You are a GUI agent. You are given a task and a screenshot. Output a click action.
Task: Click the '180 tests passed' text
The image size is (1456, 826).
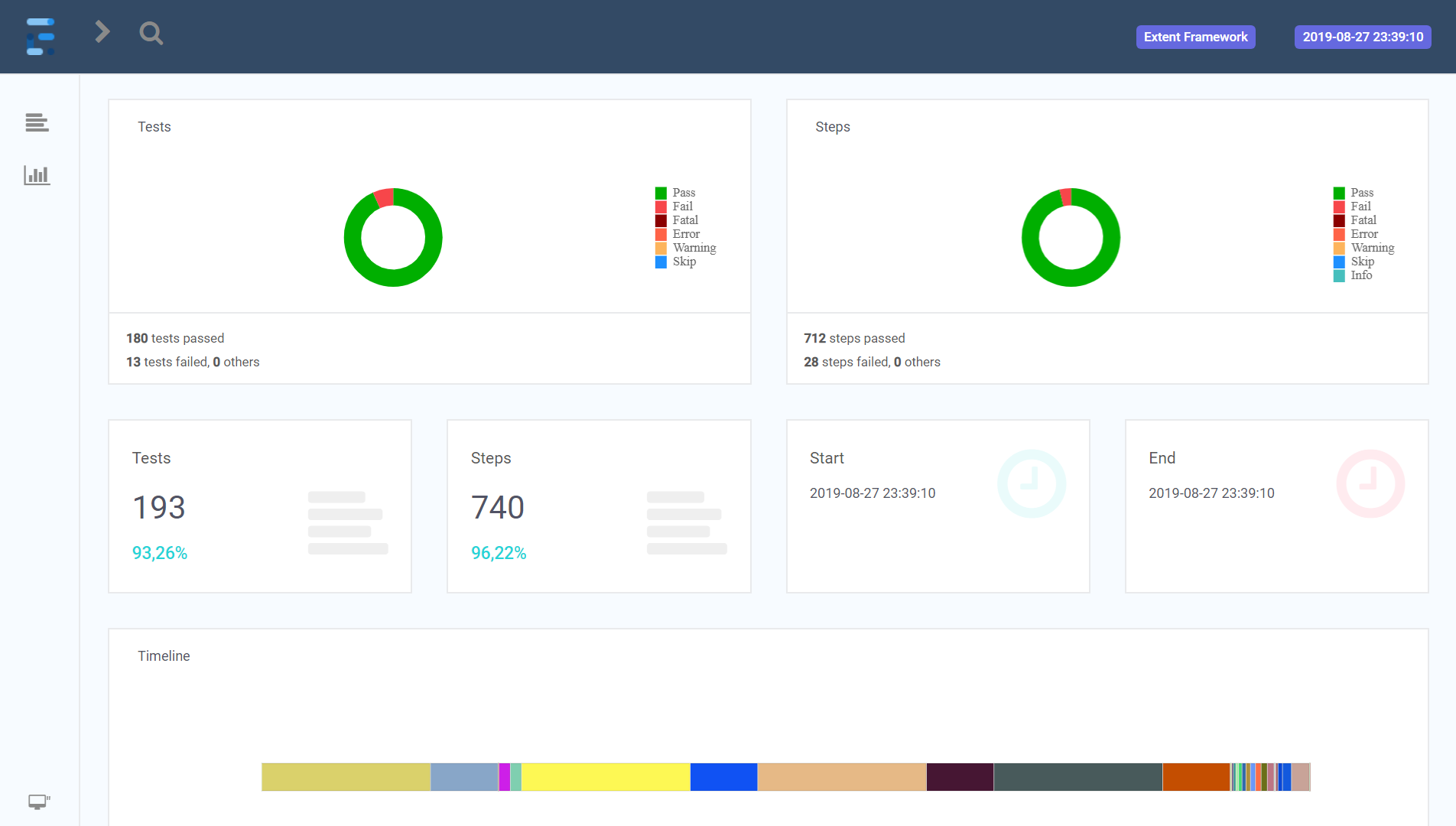tap(175, 338)
